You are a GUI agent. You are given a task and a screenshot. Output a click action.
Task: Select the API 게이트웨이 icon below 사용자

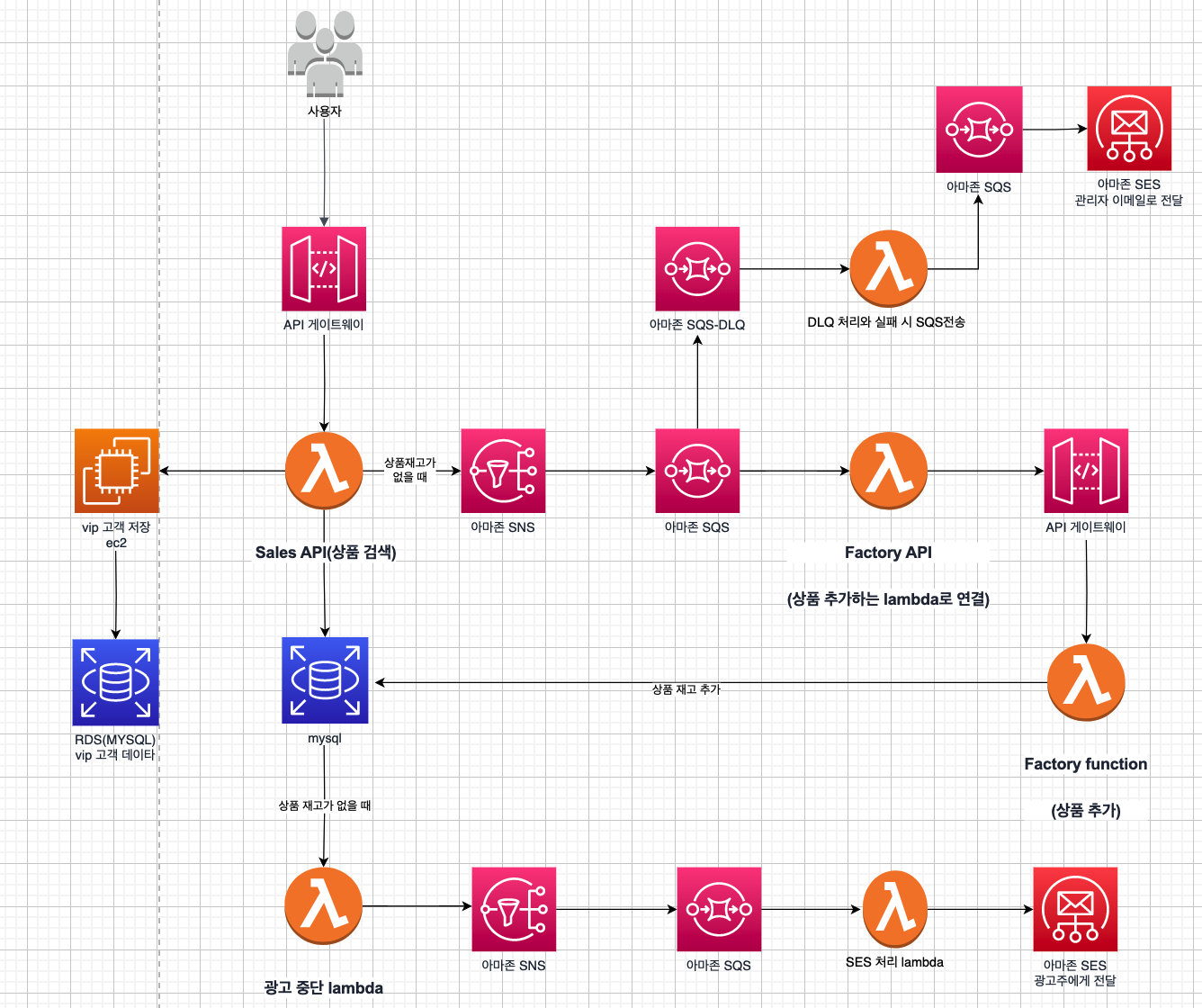pyautogui.click(x=324, y=268)
